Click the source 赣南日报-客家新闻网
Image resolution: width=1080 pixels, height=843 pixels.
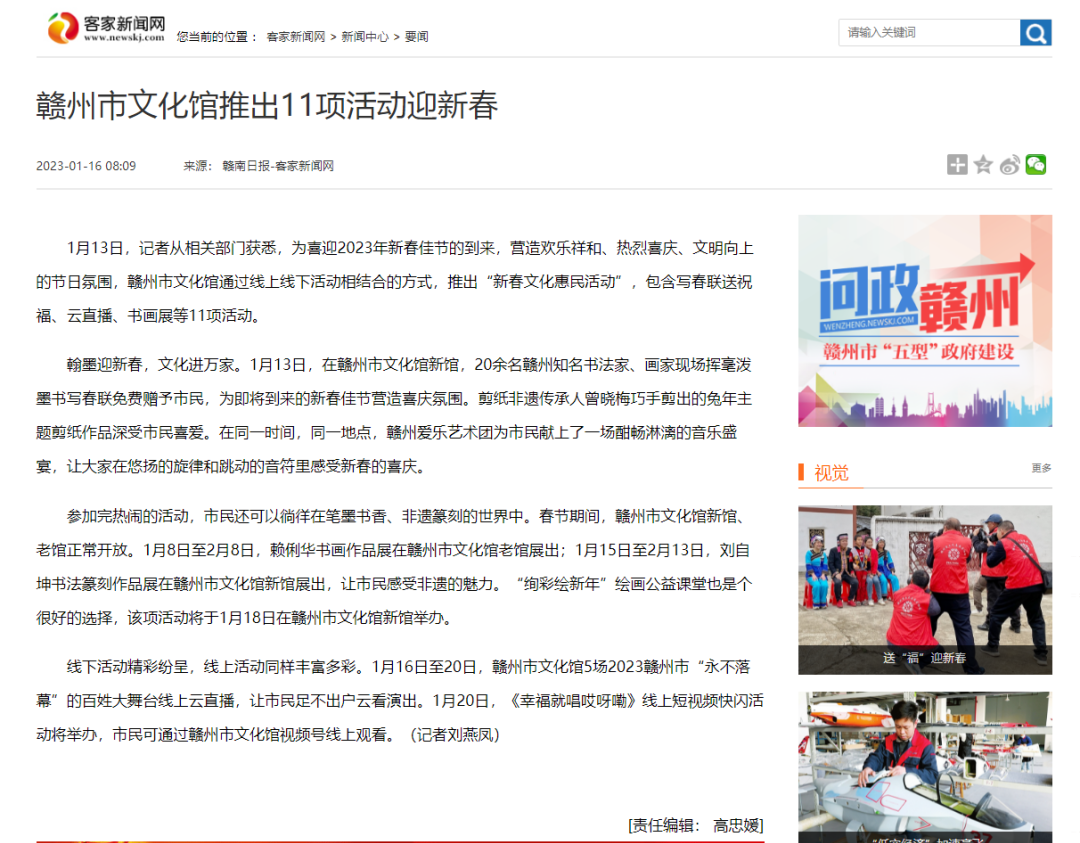[x=278, y=166]
